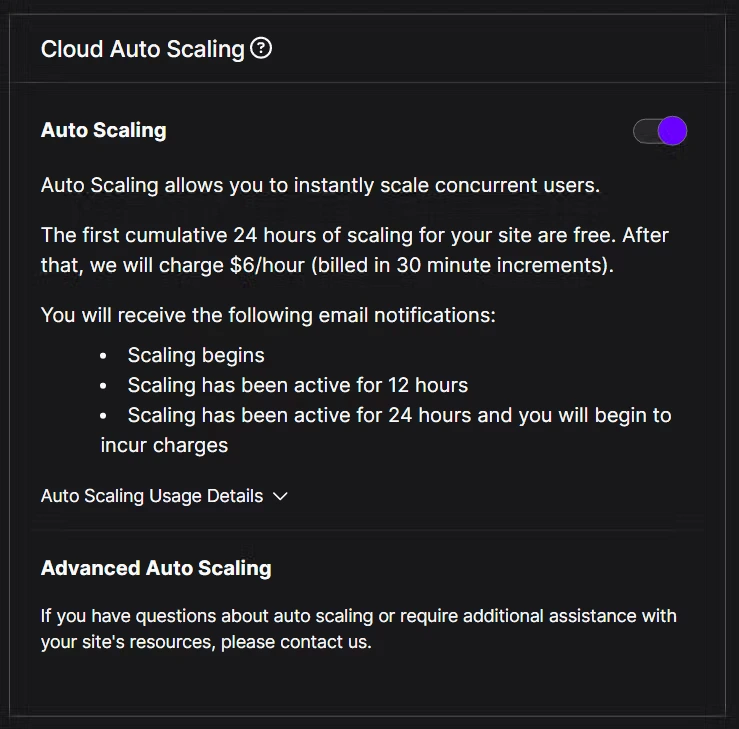Click the Advanced Auto Scaling heading
This screenshot has width=739, height=729.
pyautogui.click(x=156, y=568)
